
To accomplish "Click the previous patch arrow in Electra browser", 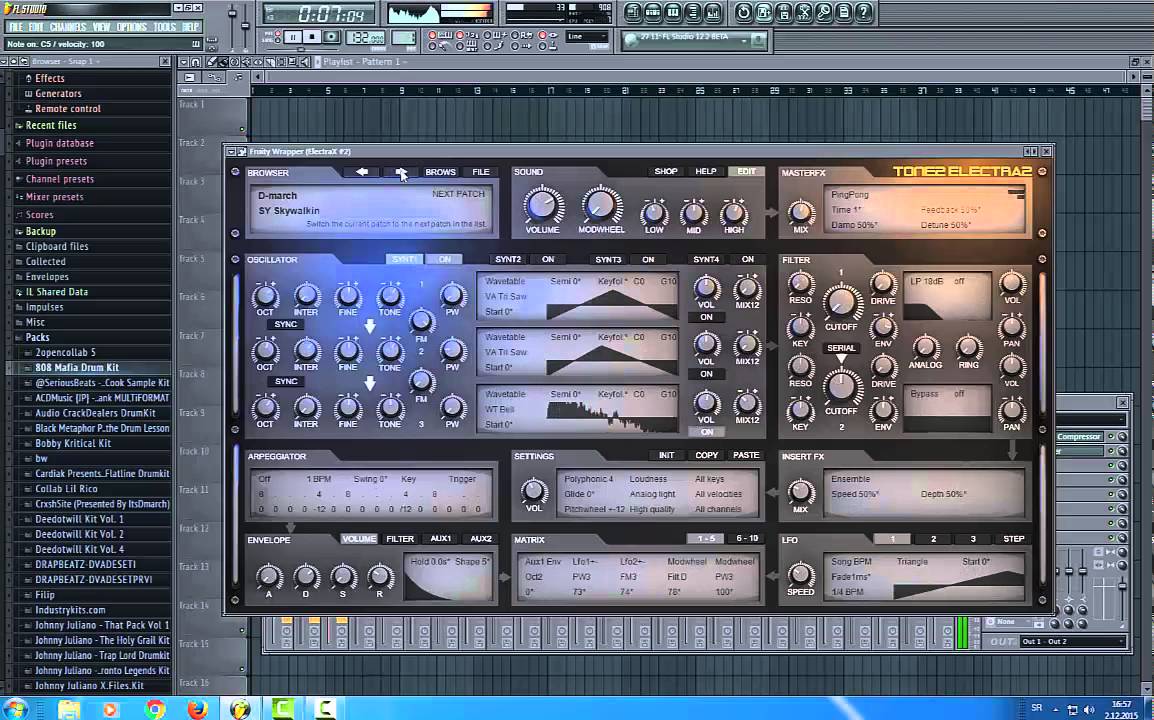I will (x=361, y=172).
